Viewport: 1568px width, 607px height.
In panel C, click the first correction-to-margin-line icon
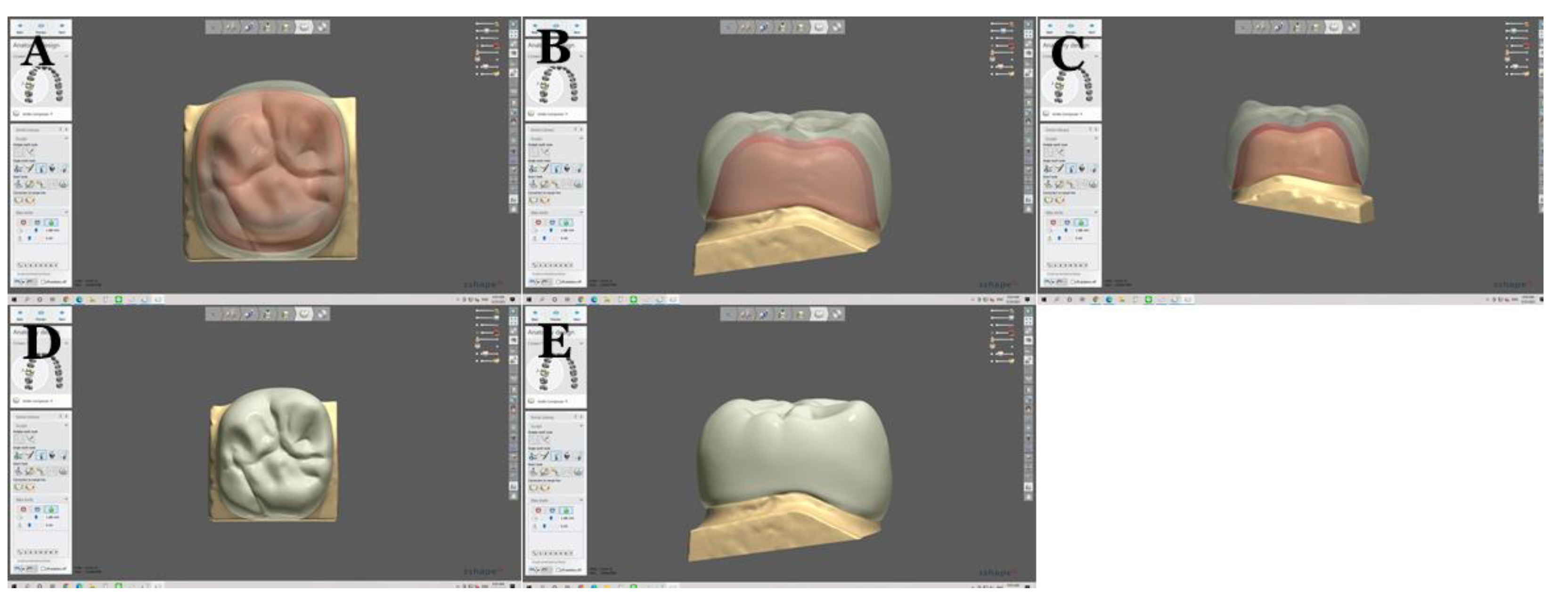point(1048,200)
